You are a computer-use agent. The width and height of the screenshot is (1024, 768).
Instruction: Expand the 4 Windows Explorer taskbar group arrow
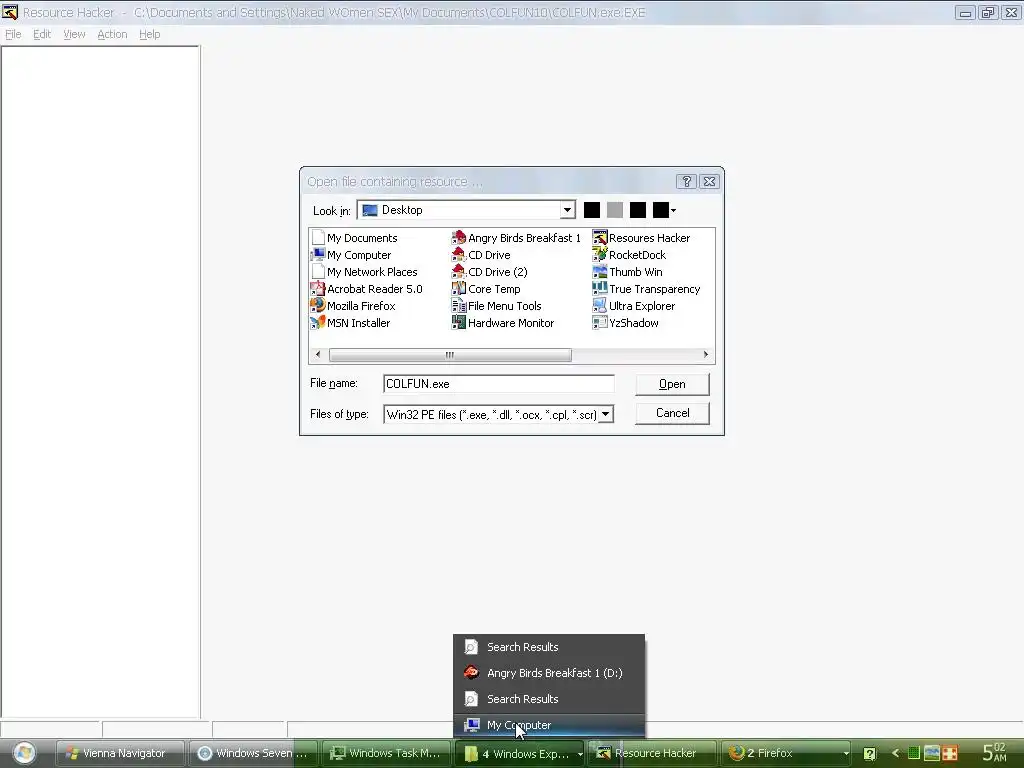(x=580, y=754)
